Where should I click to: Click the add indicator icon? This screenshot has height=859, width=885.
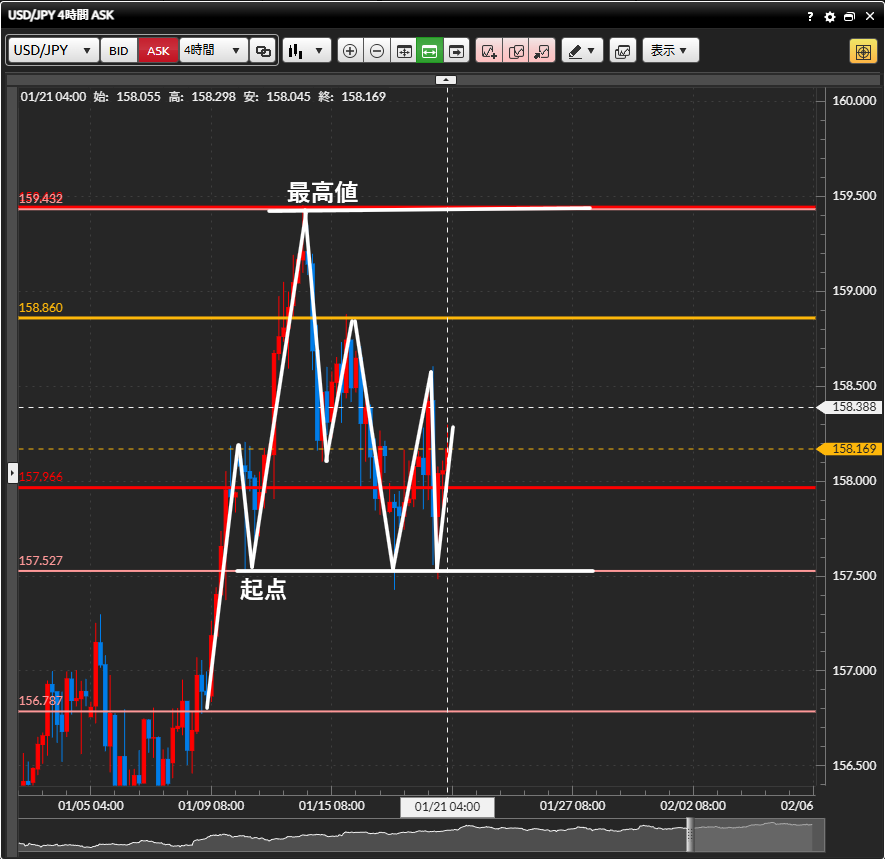489,51
